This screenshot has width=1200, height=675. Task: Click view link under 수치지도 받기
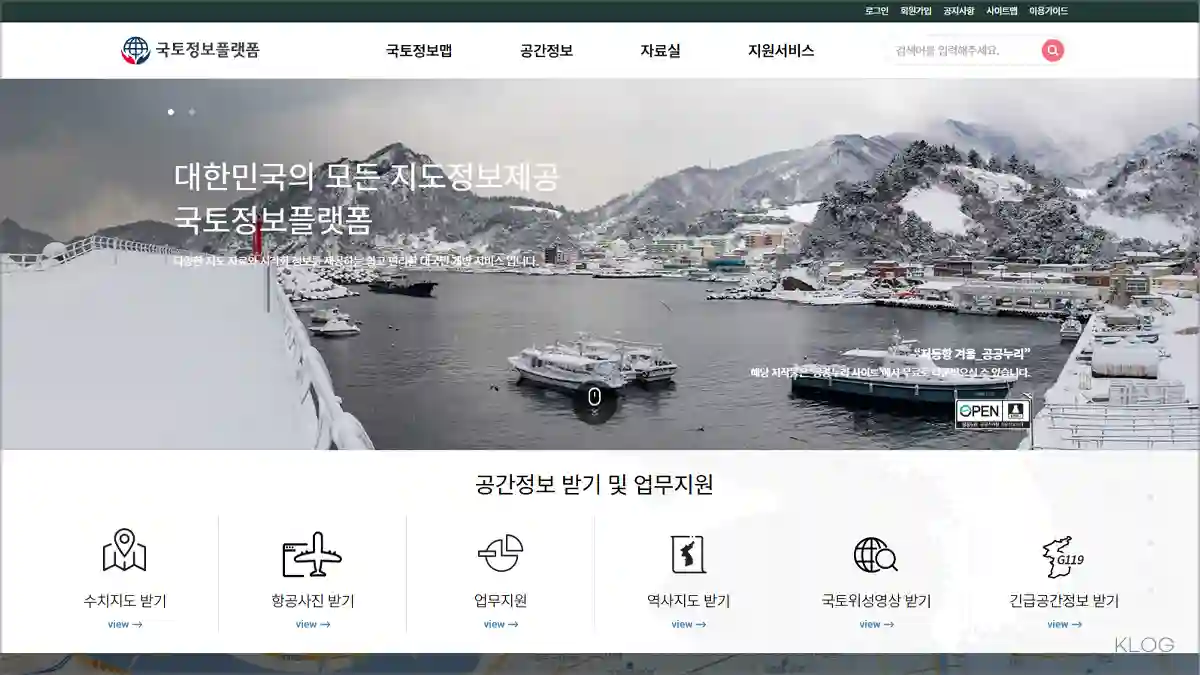(x=123, y=623)
